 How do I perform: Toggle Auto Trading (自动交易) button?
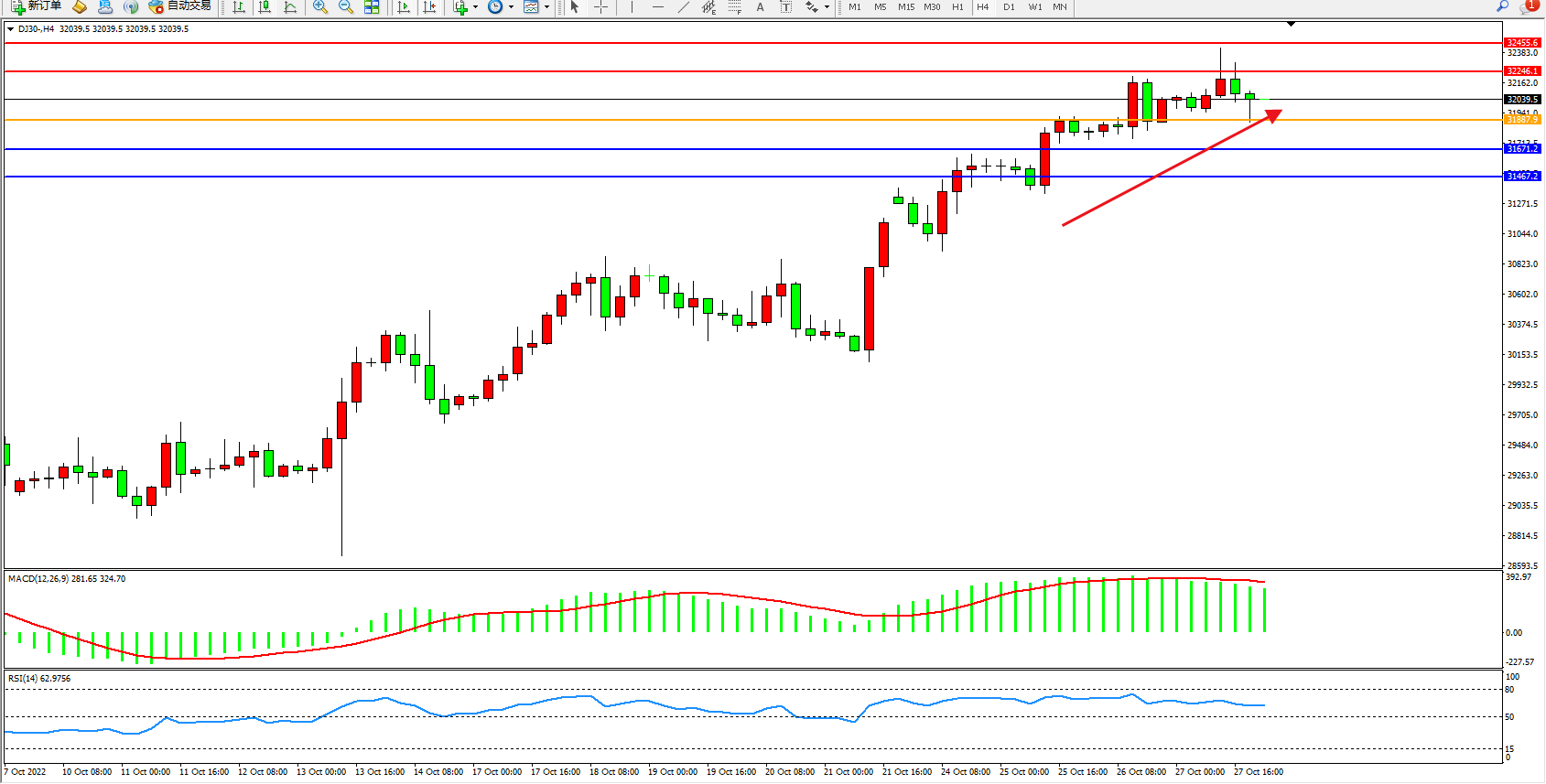click(180, 6)
